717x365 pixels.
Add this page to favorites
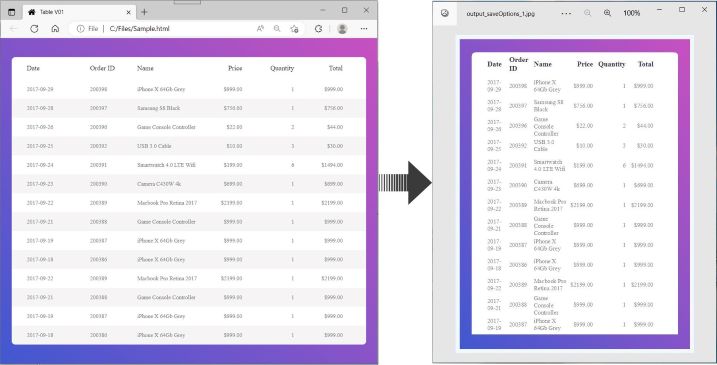click(294, 29)
